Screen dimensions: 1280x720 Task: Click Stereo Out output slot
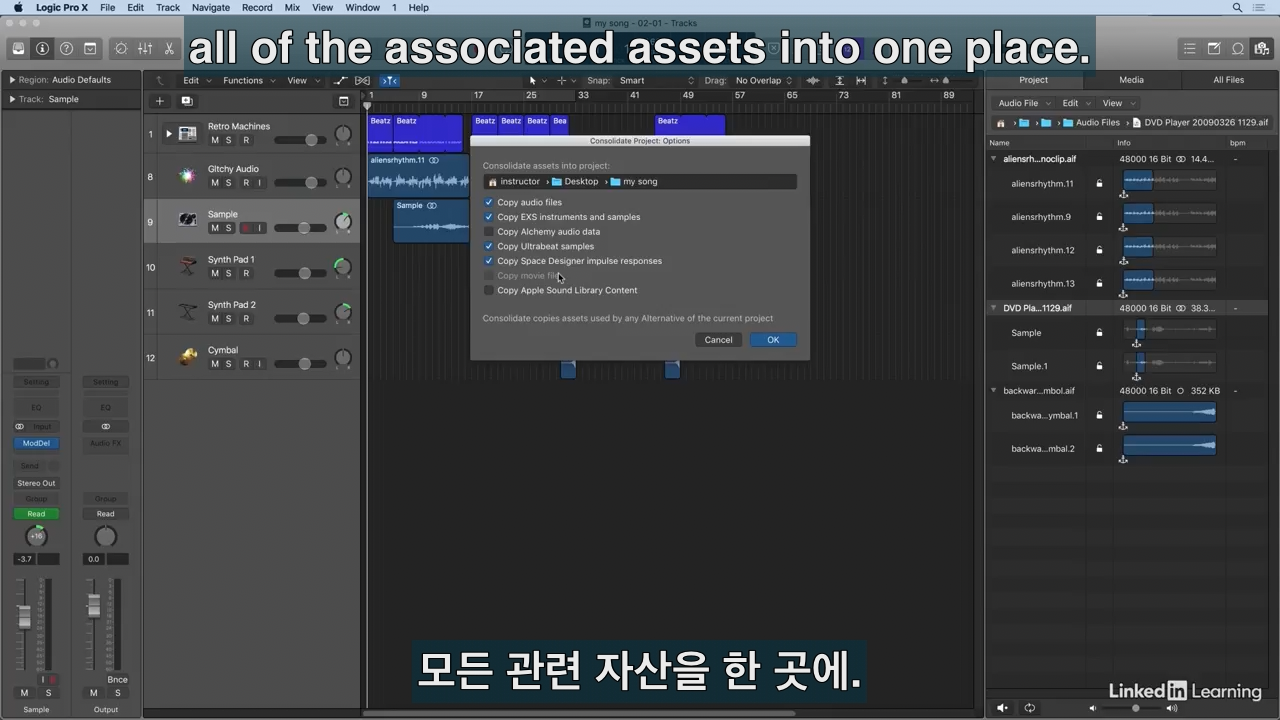36,483
